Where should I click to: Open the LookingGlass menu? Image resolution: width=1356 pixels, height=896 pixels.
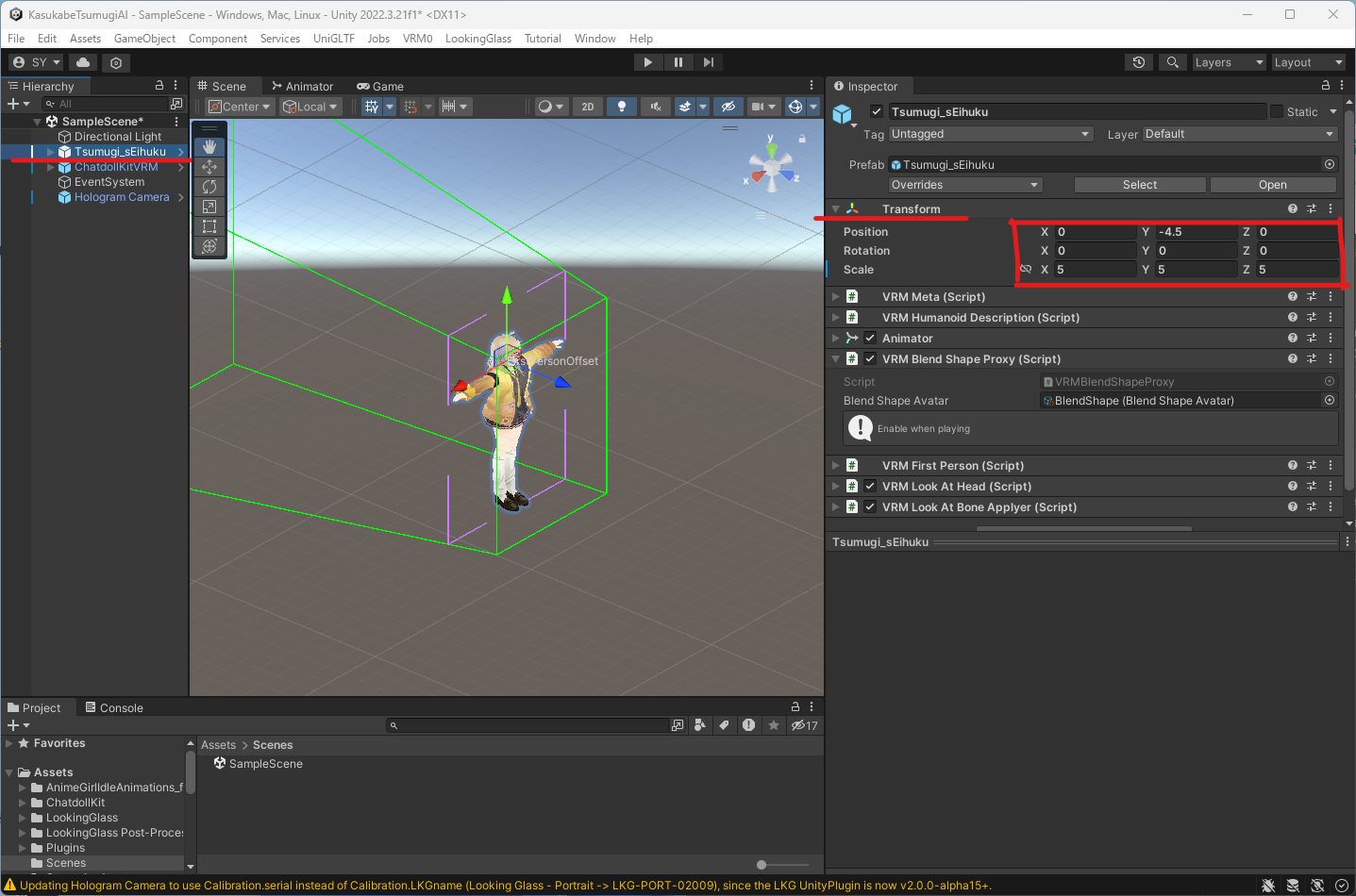[x=478, y=39]
